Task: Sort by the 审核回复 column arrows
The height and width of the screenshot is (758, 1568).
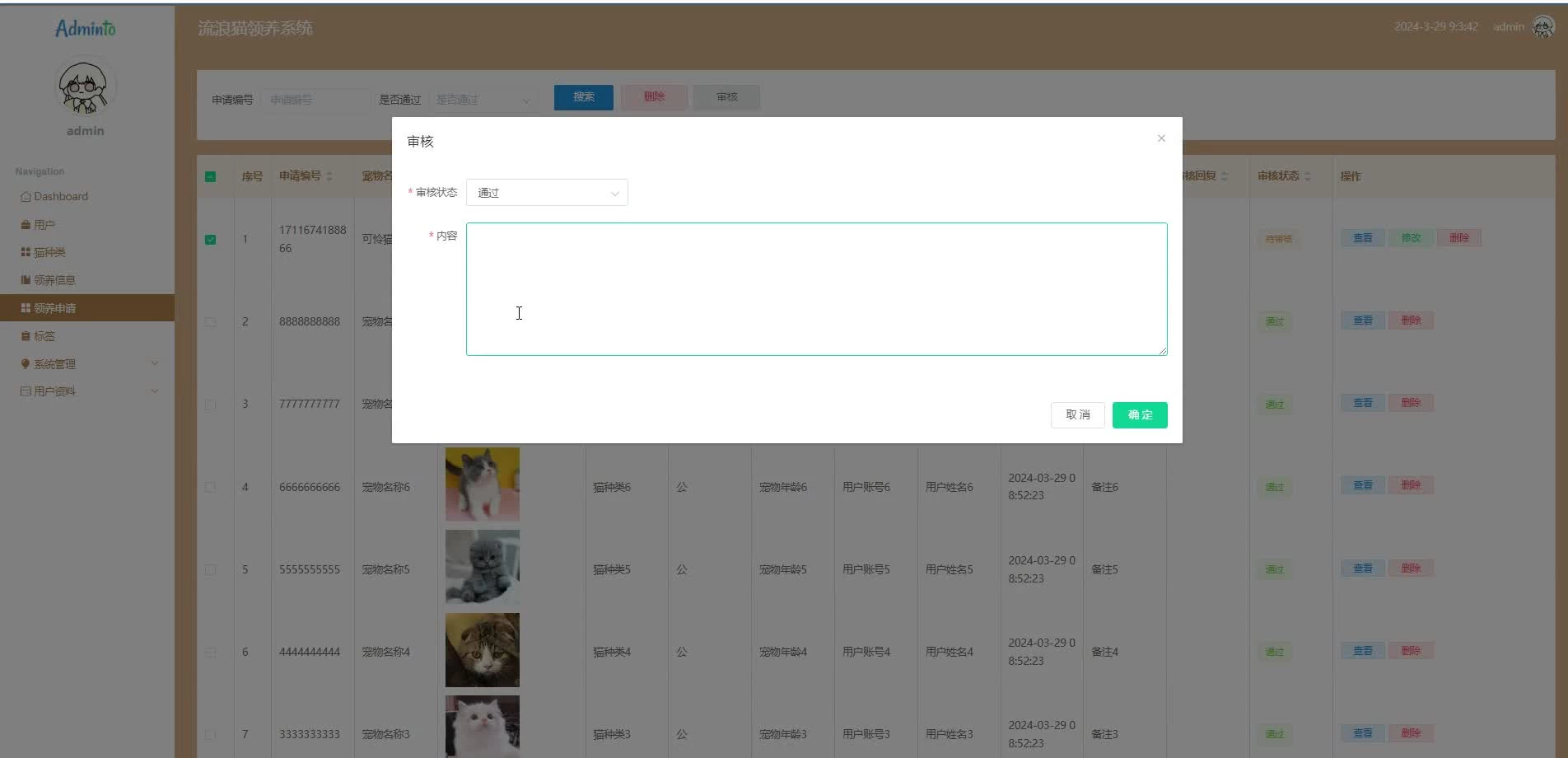Action: [1225, 176]
